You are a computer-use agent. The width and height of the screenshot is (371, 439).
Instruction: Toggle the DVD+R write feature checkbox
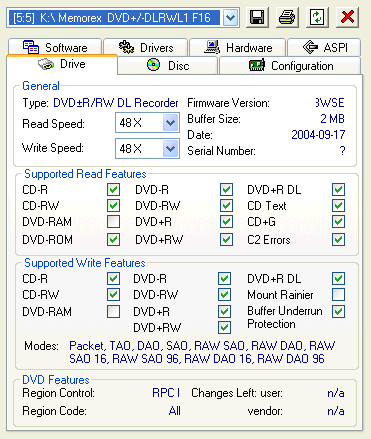(x=224, y=311)
